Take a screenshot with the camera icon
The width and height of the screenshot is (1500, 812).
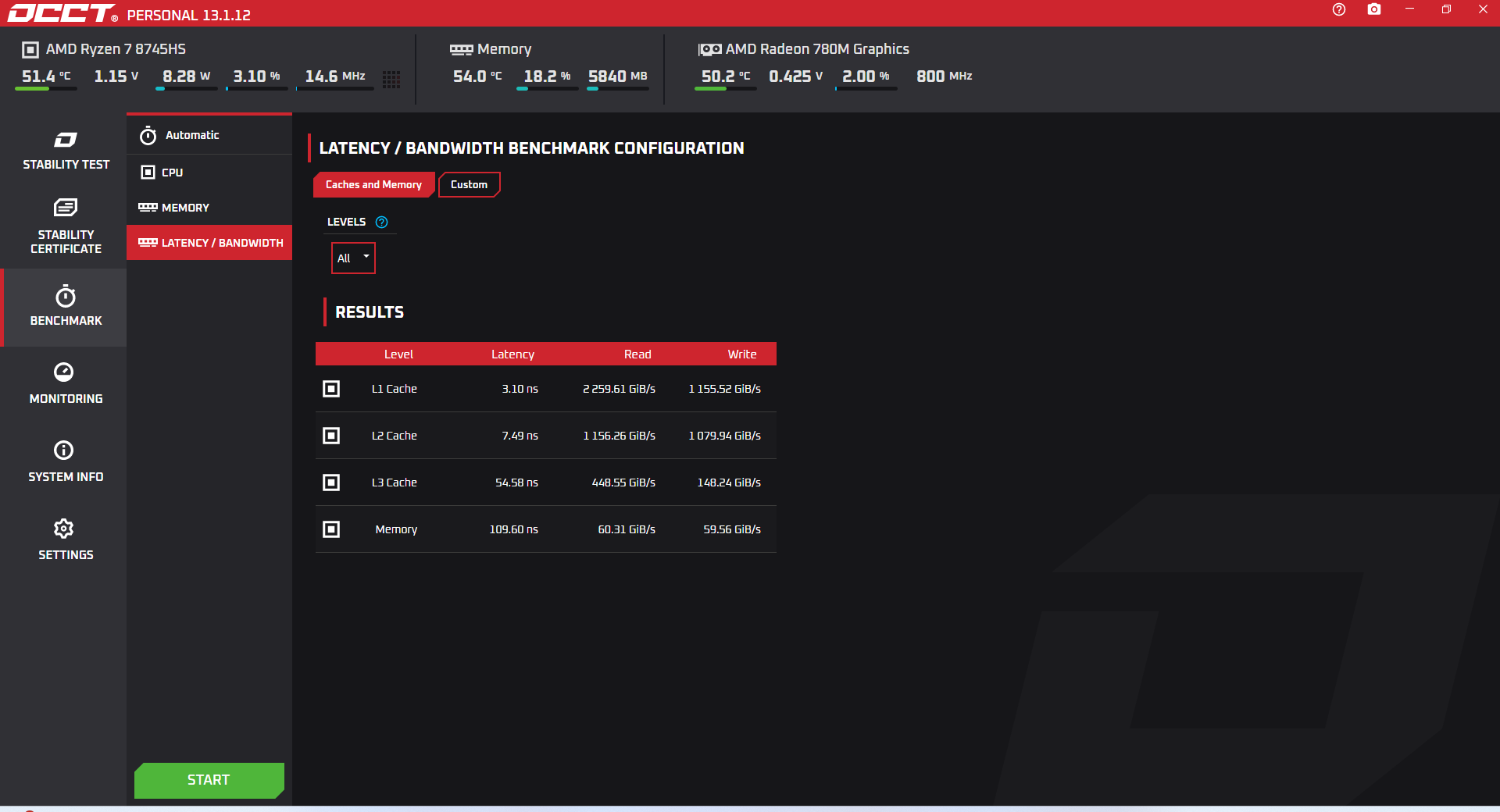coord(1374,9)
